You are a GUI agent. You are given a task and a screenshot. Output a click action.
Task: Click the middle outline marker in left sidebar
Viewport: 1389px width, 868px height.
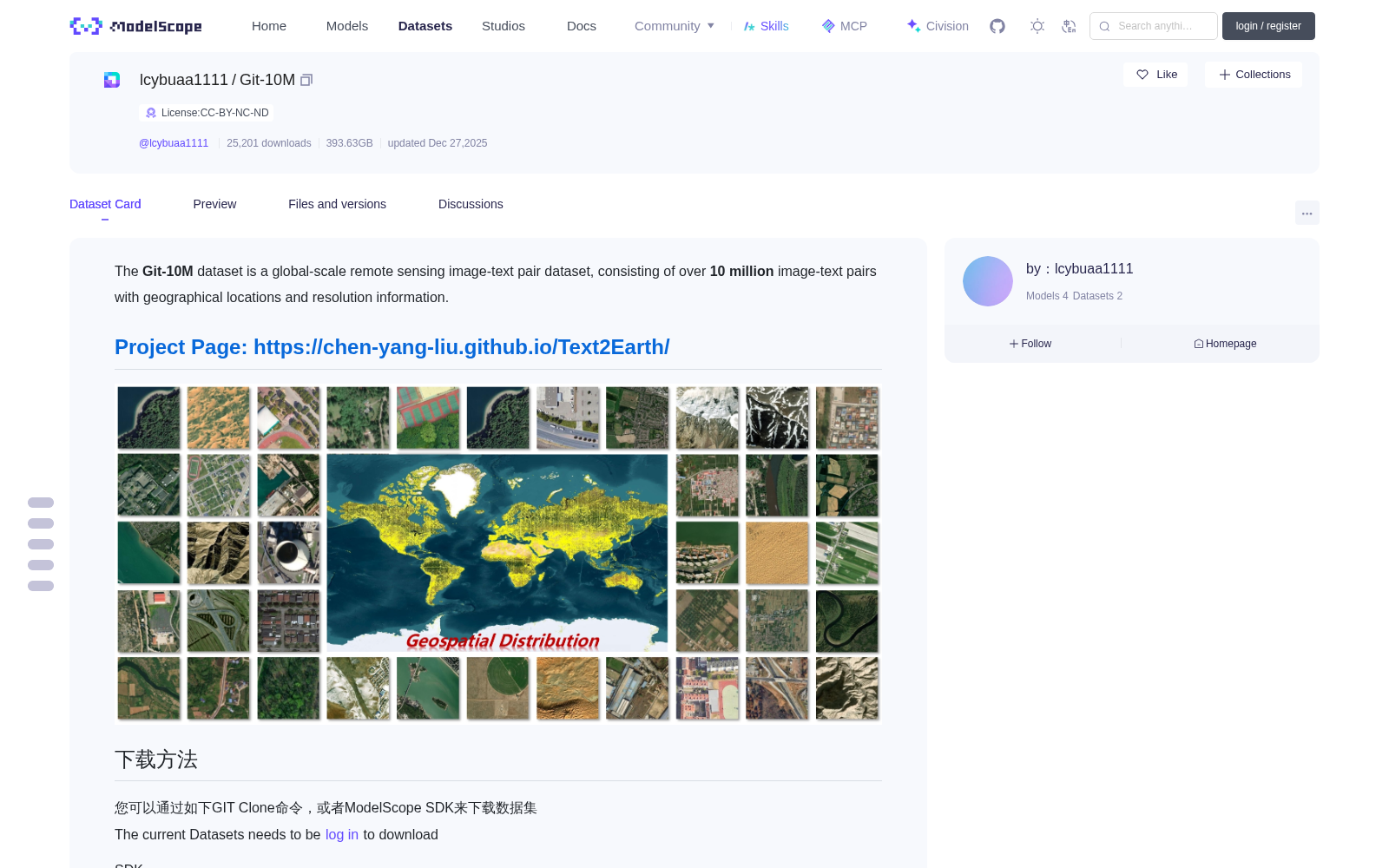click(x=41, y=544)
